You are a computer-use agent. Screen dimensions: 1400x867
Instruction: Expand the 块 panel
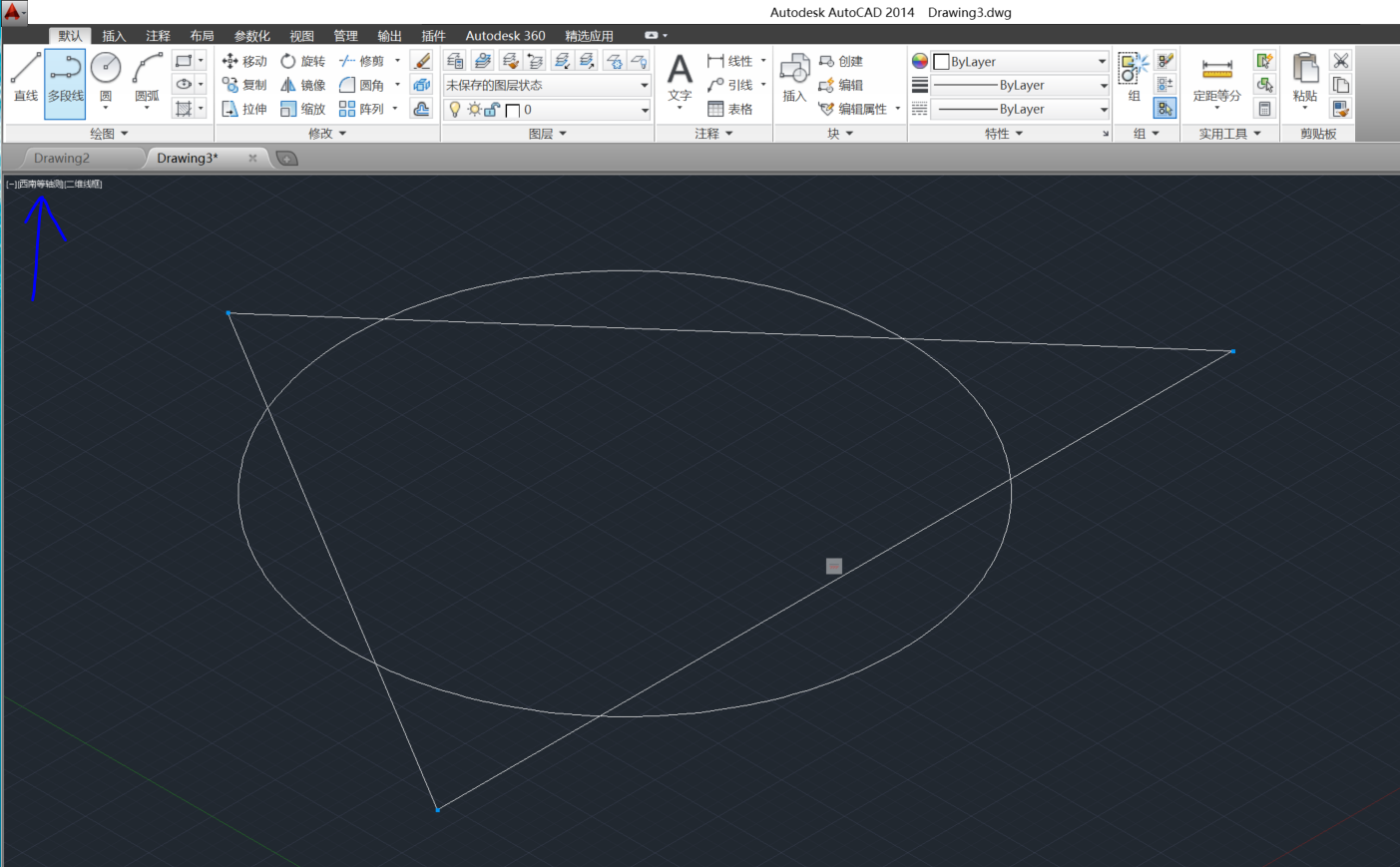click(840, 134)
